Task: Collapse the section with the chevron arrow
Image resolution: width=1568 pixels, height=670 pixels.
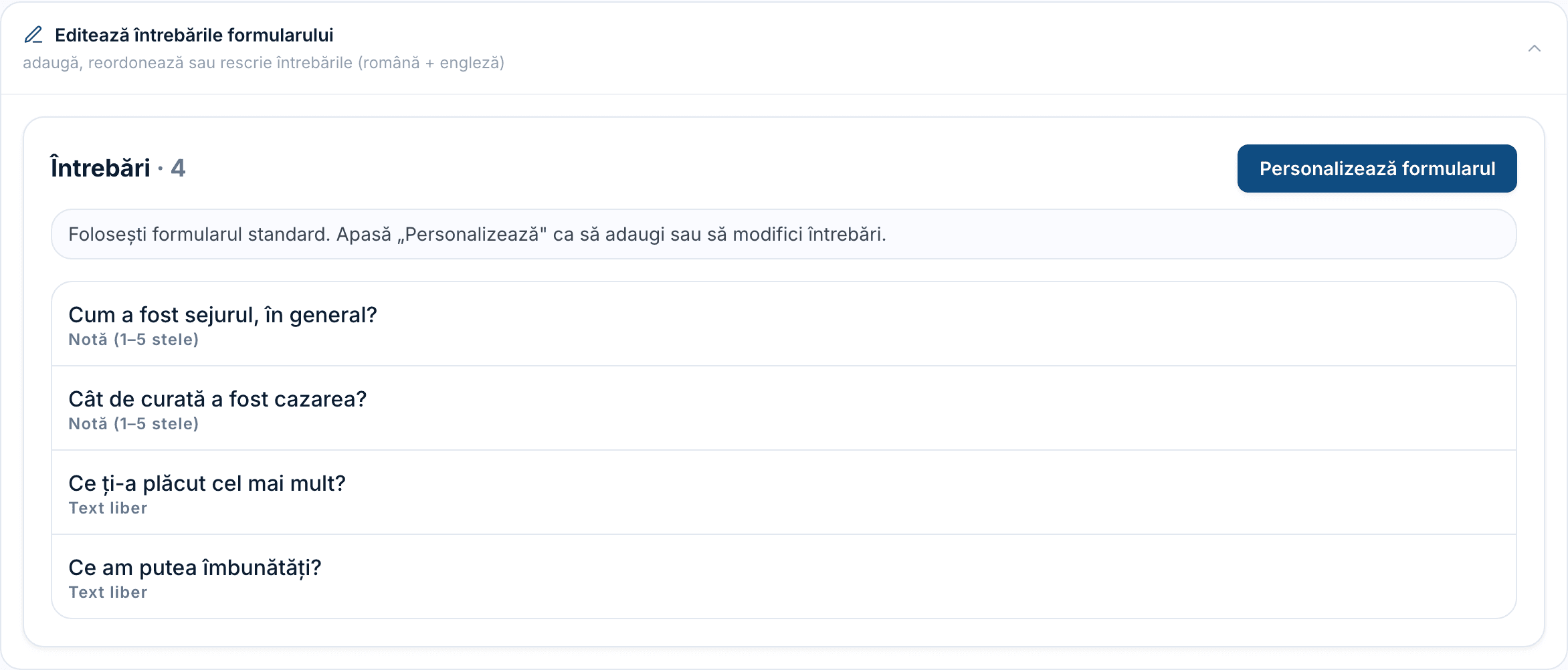Action: coord(1535,48)
